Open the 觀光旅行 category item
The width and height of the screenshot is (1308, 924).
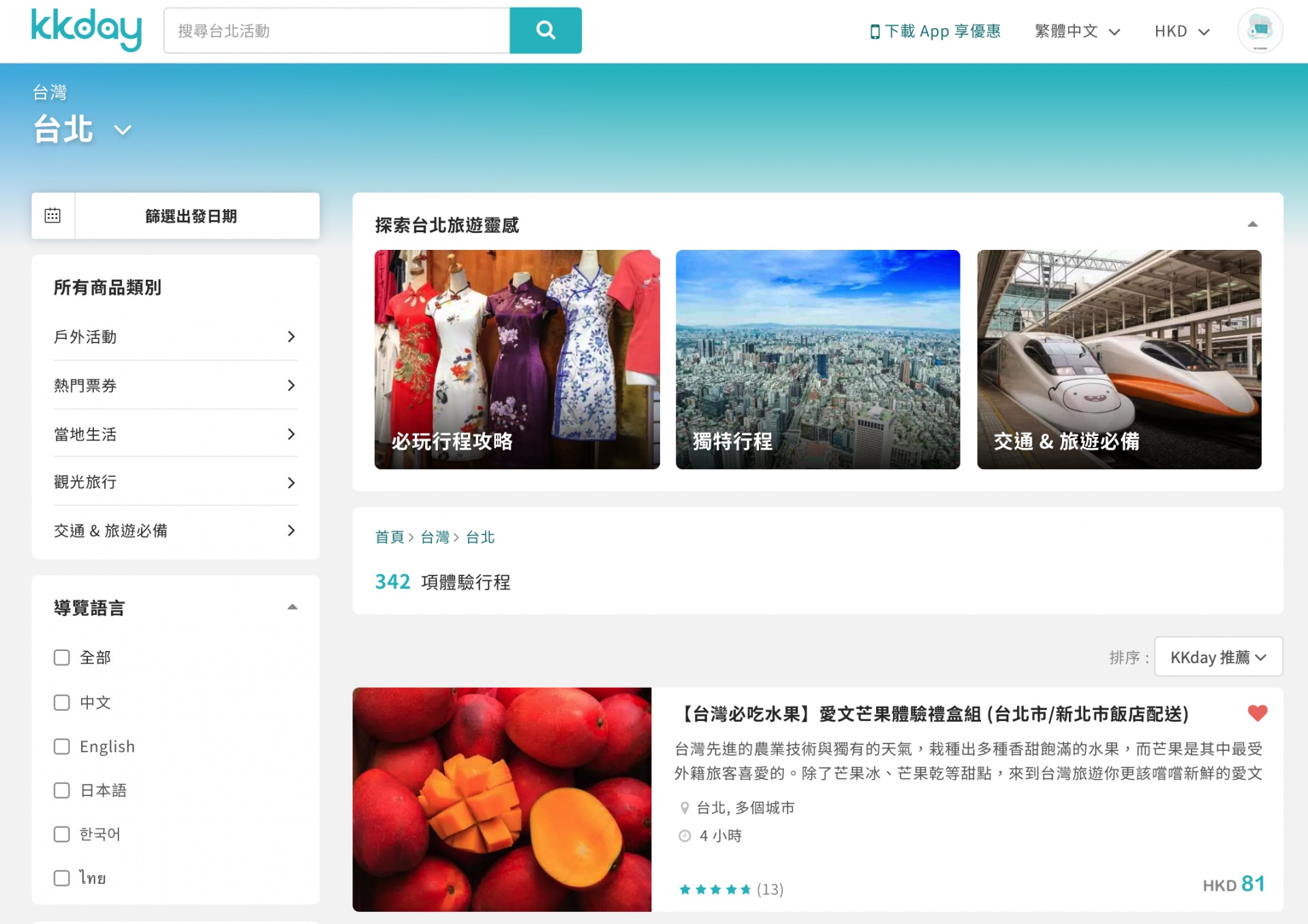click(x=176, y=482)
